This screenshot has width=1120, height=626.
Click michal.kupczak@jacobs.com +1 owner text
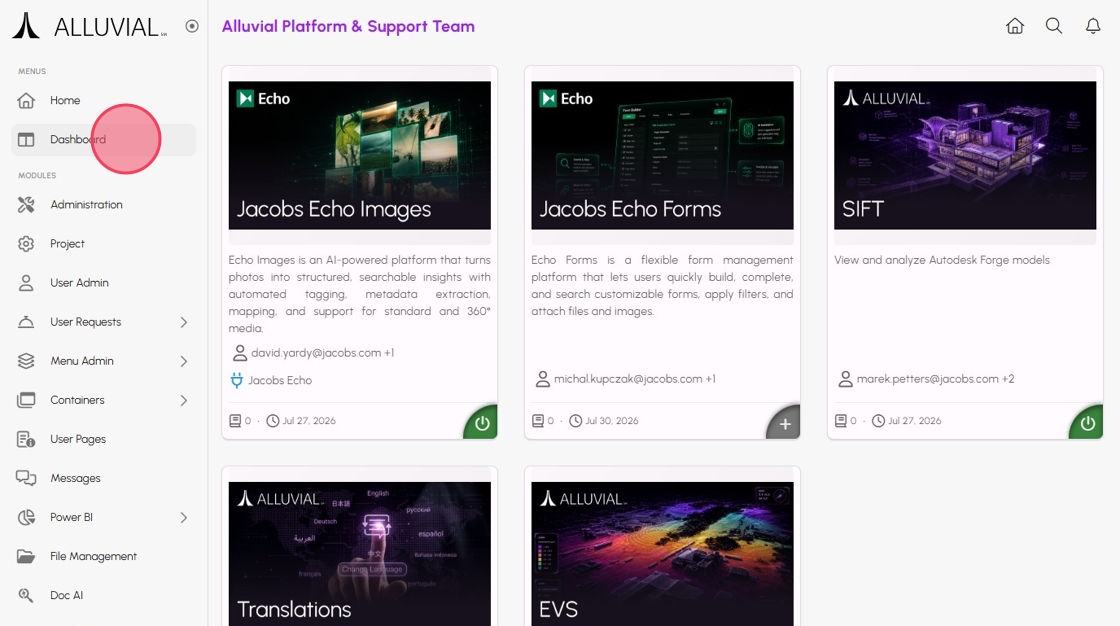tap(634, 379)
